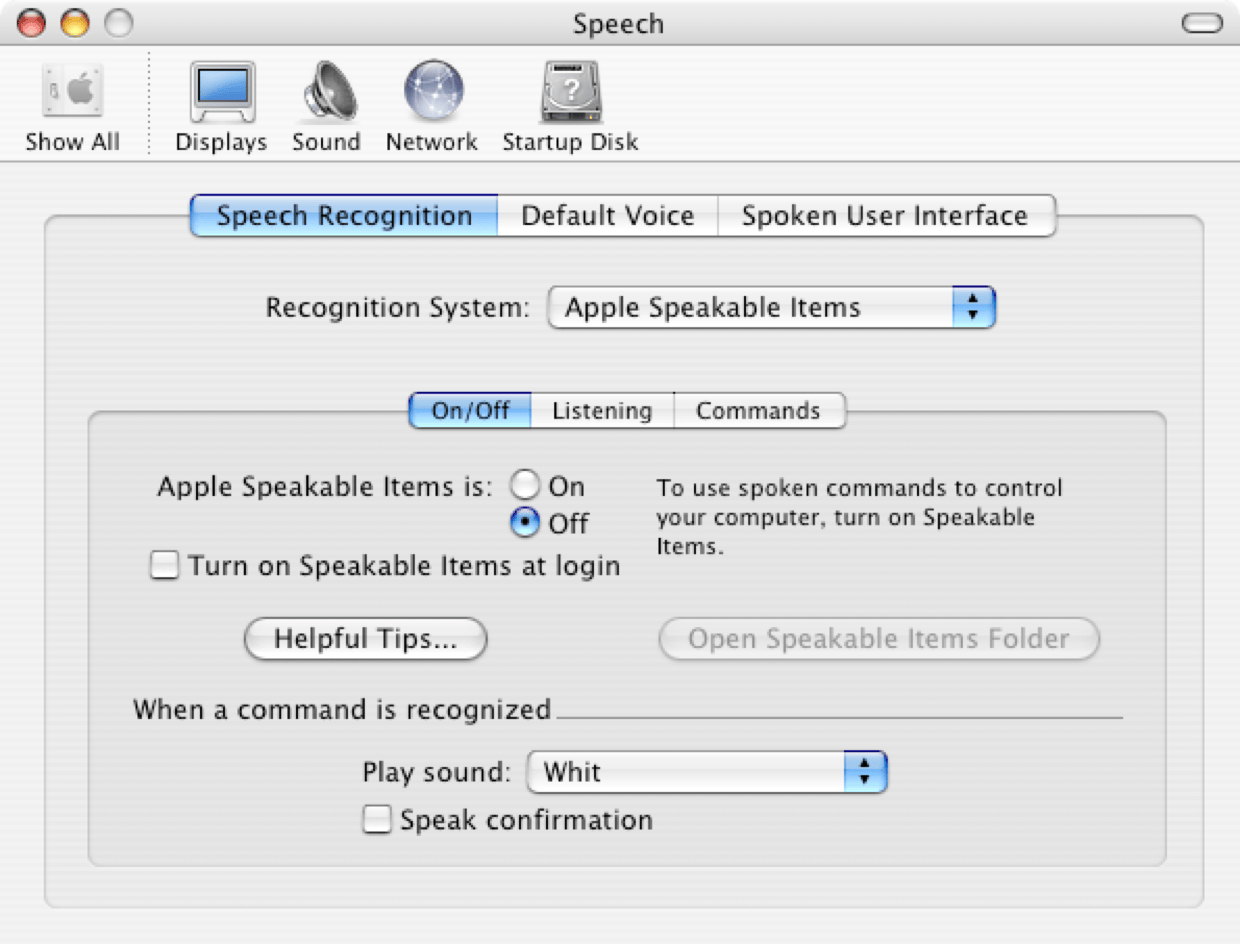Select the Off radio button
This screenshot has width=1240, height=944.
[525, 523]
